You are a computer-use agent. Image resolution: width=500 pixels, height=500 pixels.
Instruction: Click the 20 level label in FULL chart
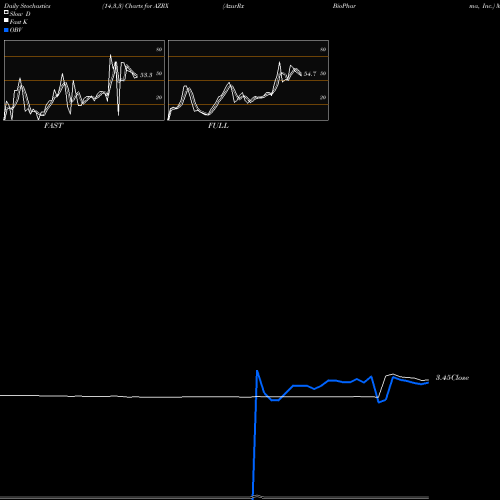[x=323, y=97]
